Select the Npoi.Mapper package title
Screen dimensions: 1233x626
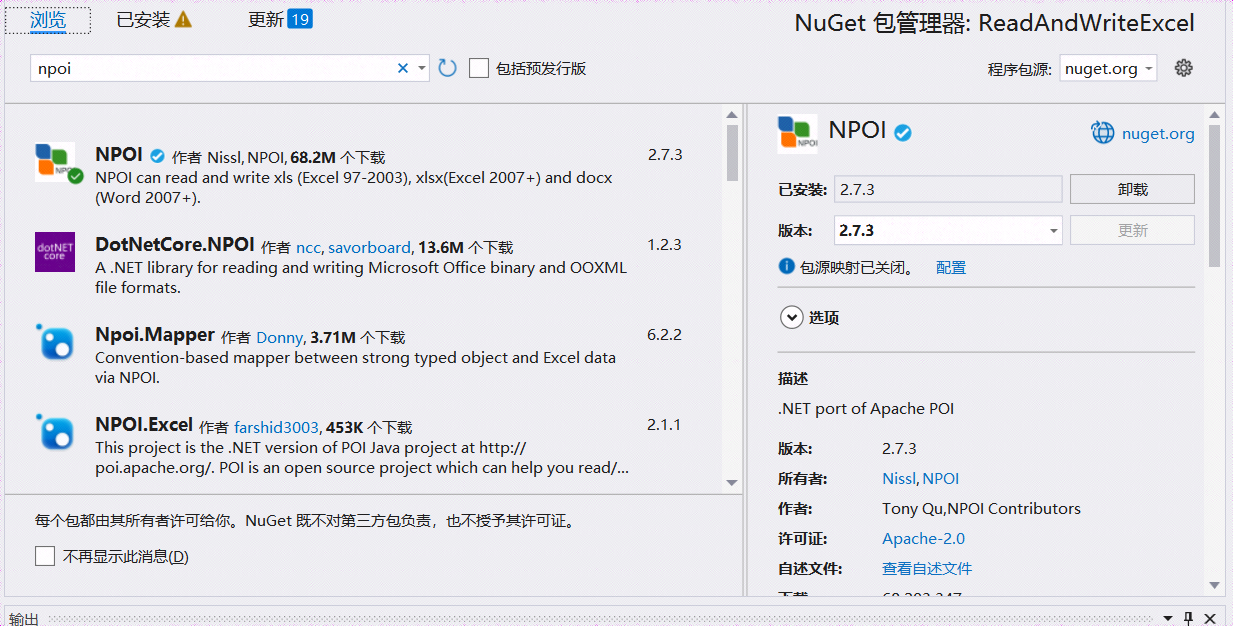[155, 335]
